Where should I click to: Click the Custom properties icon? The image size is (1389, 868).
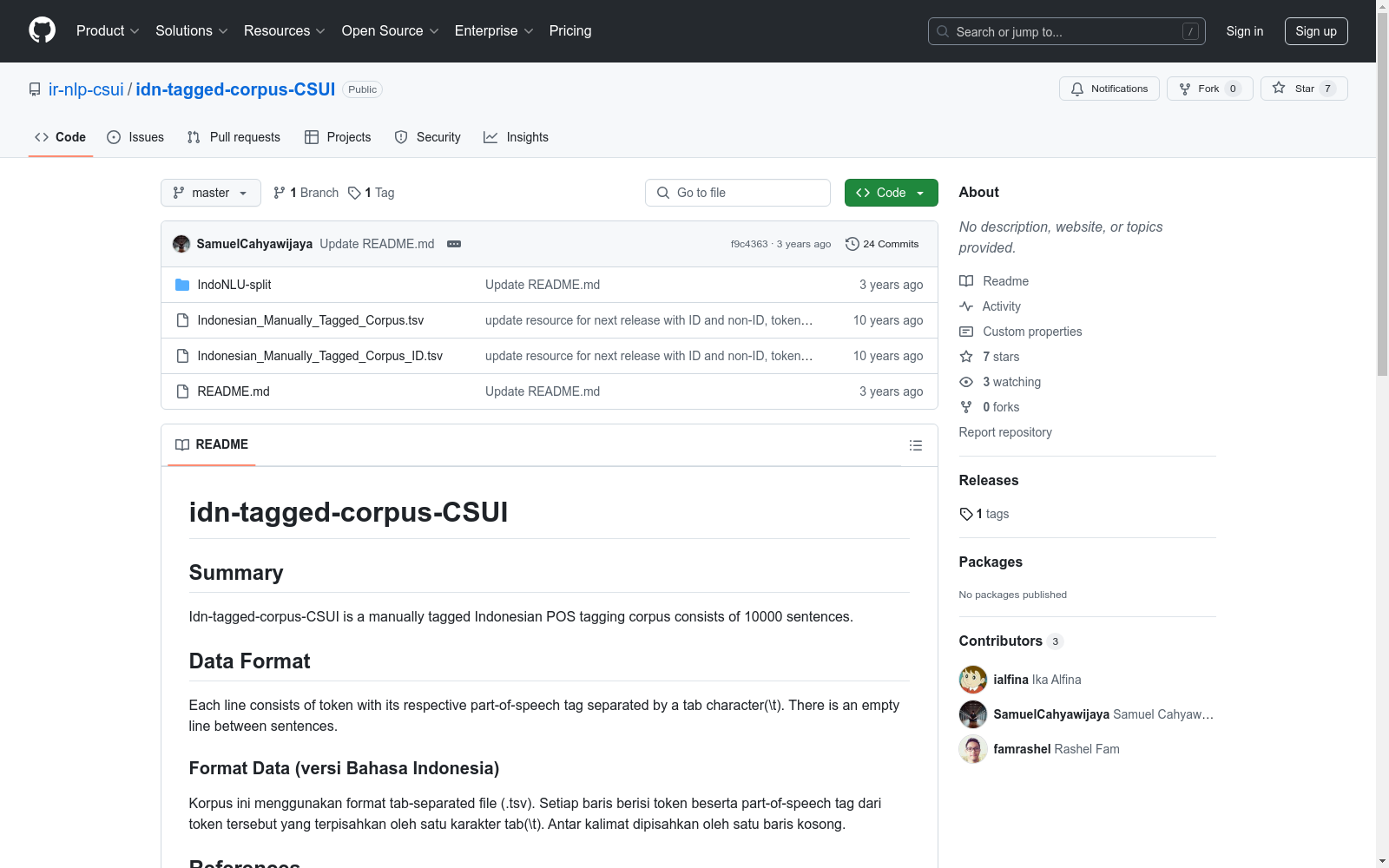pos(966,332)
